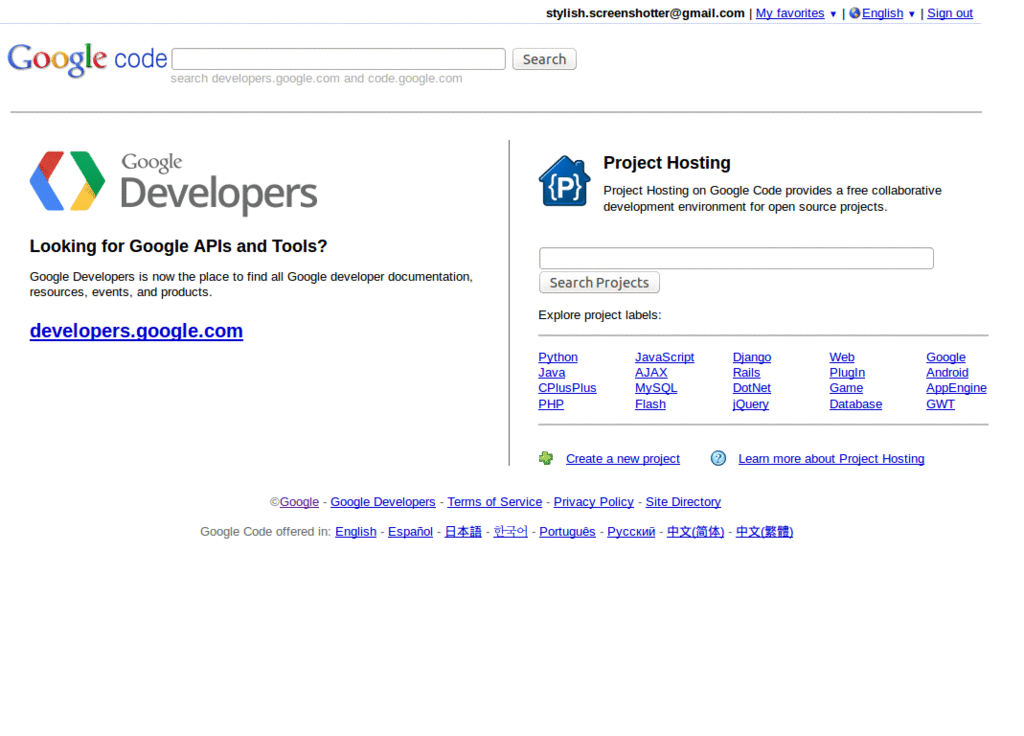This screenshot has height=736, width=1024.
Task: Open the My favorites link
Action: point(790,13)
